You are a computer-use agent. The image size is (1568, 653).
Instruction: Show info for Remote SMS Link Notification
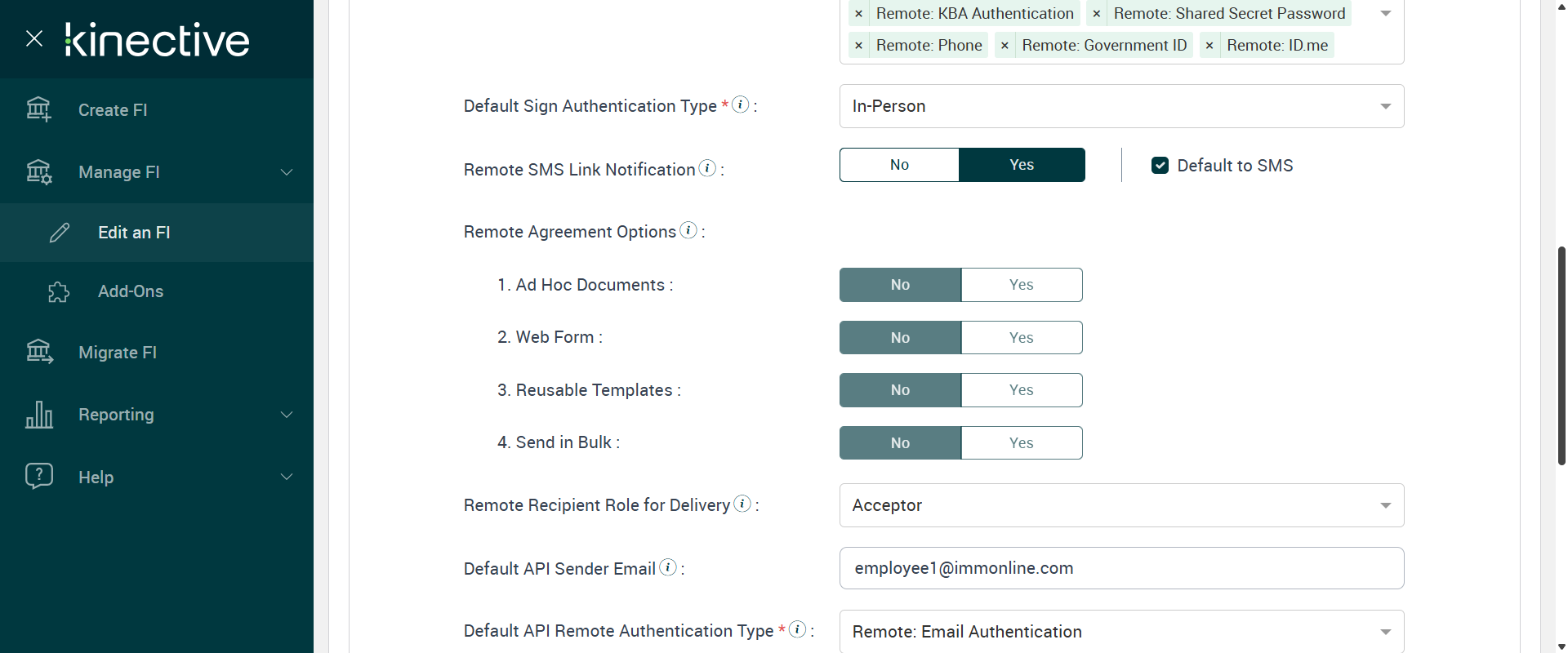707,168
